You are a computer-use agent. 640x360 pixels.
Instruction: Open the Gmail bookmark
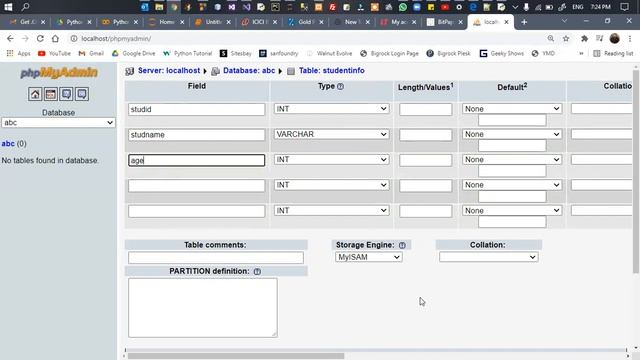coord(91,53)
